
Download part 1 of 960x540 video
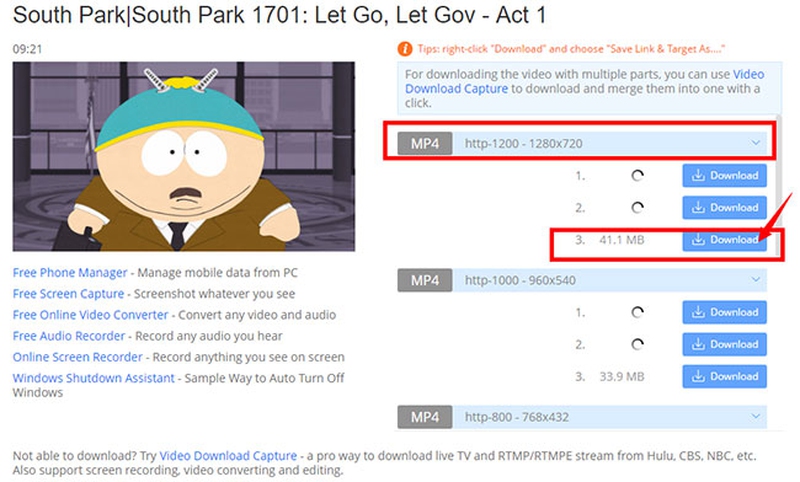click(x=724, y=312)
